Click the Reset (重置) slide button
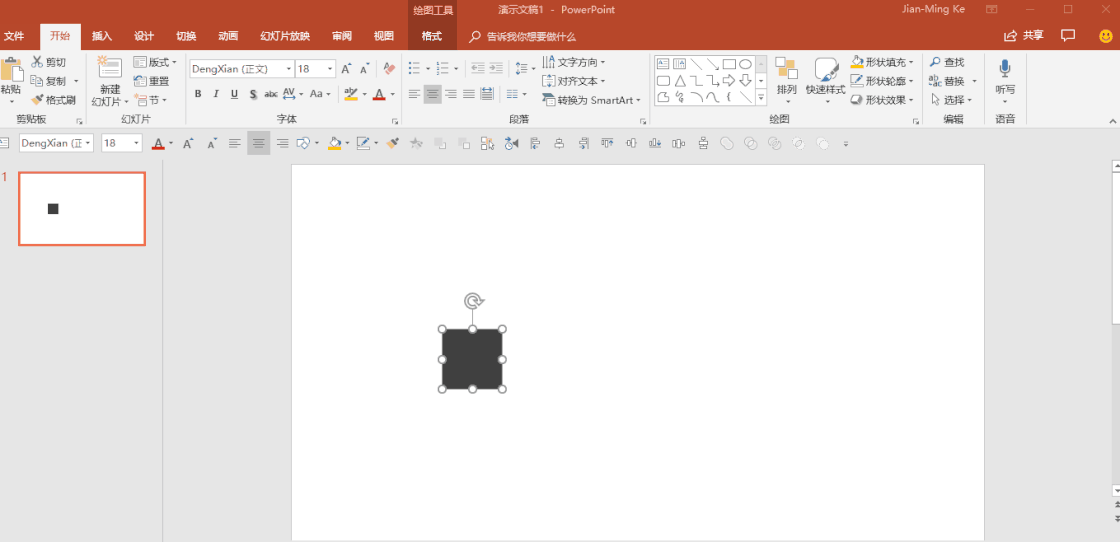Screen dimensions: 1120x542 coord(152,81)
